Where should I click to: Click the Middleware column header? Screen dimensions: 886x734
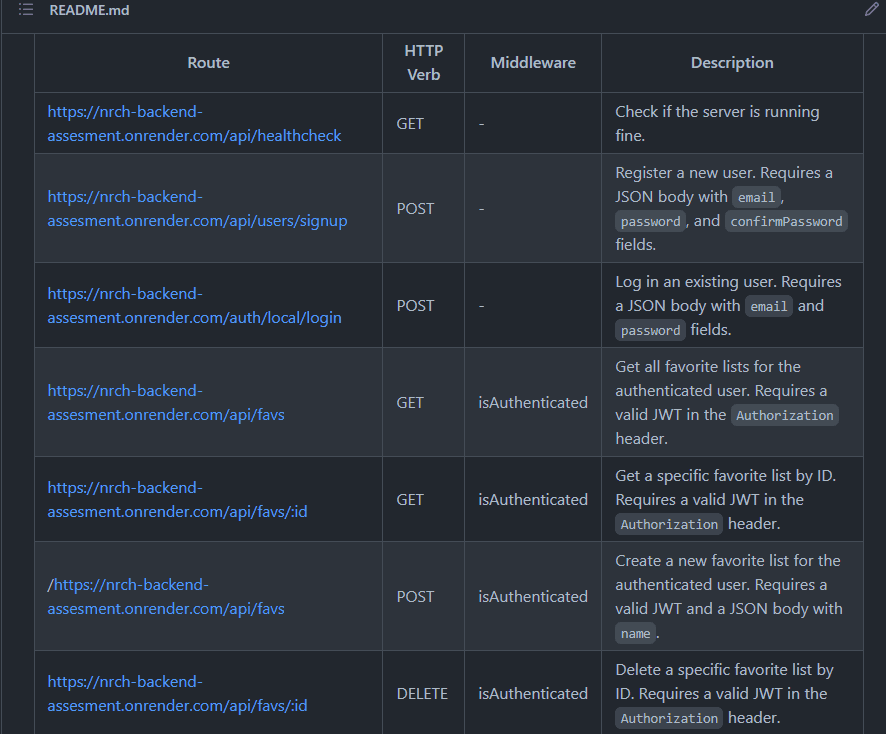[x=533, y=62]
